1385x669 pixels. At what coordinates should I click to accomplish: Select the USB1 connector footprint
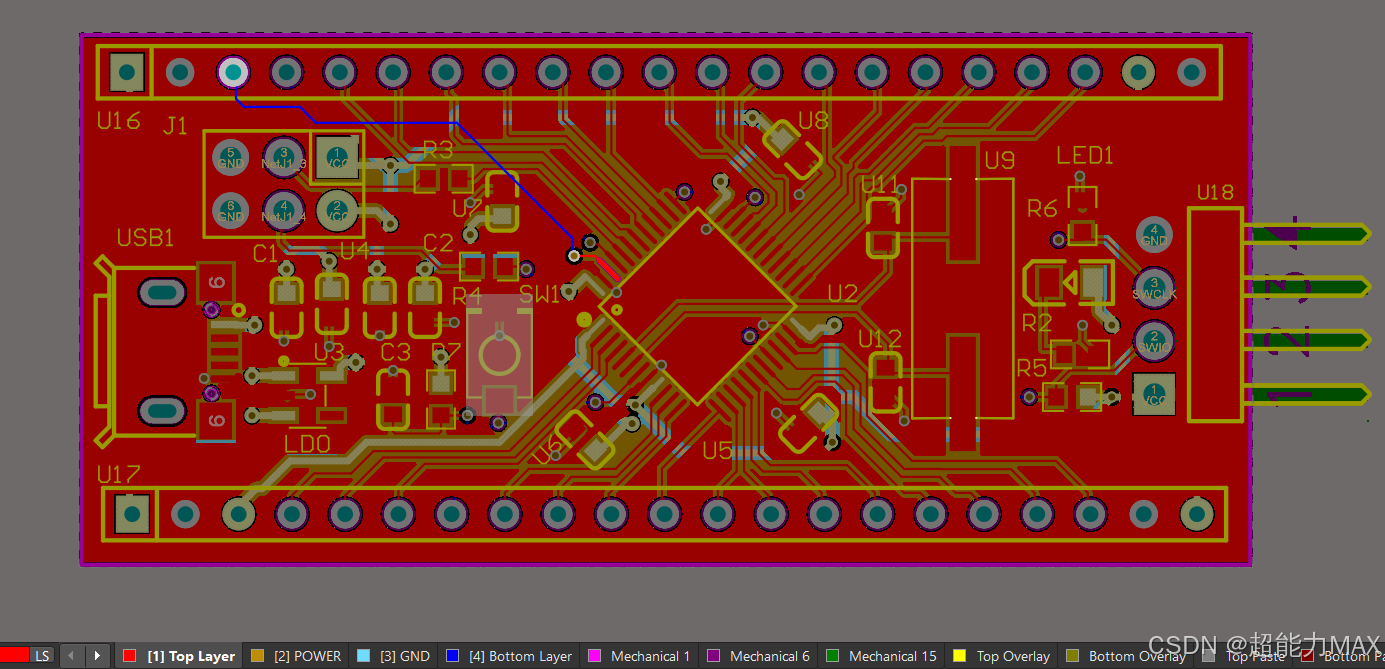[165, 351]
